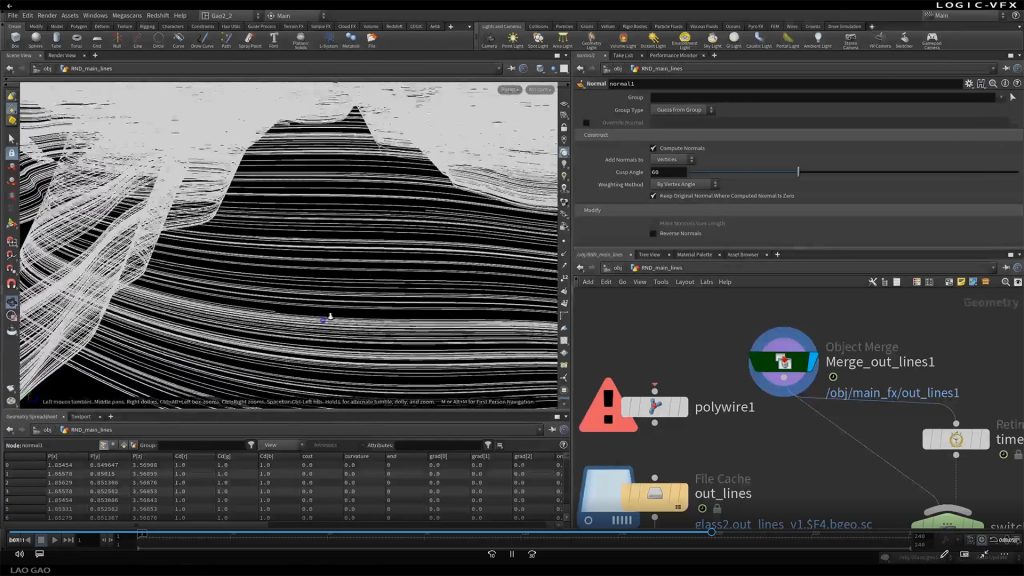Click the polywire1 node icon

654,407
